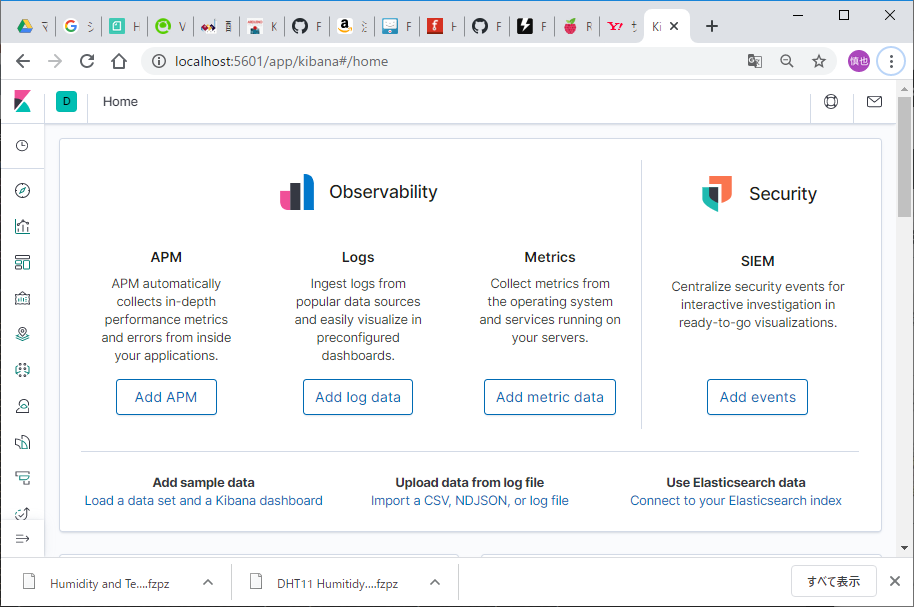
Task: Switch to the raspberry icon tab
Action: point(577,26)
